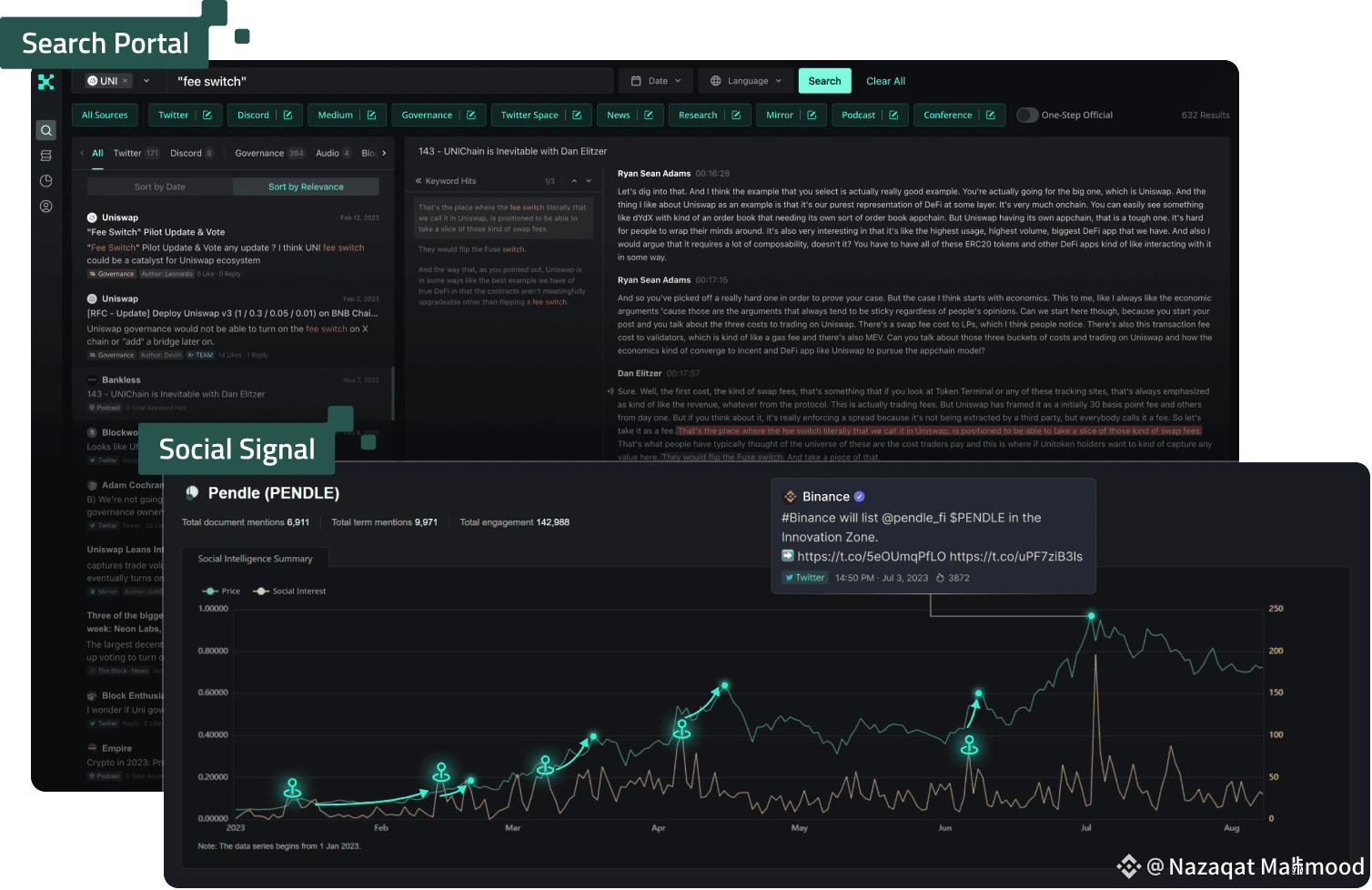The height and width of the screenshot is (890, 1372).
Task: Click the July peak marker on price chart
Action: pyautogui.click(x=1092, y=616)
